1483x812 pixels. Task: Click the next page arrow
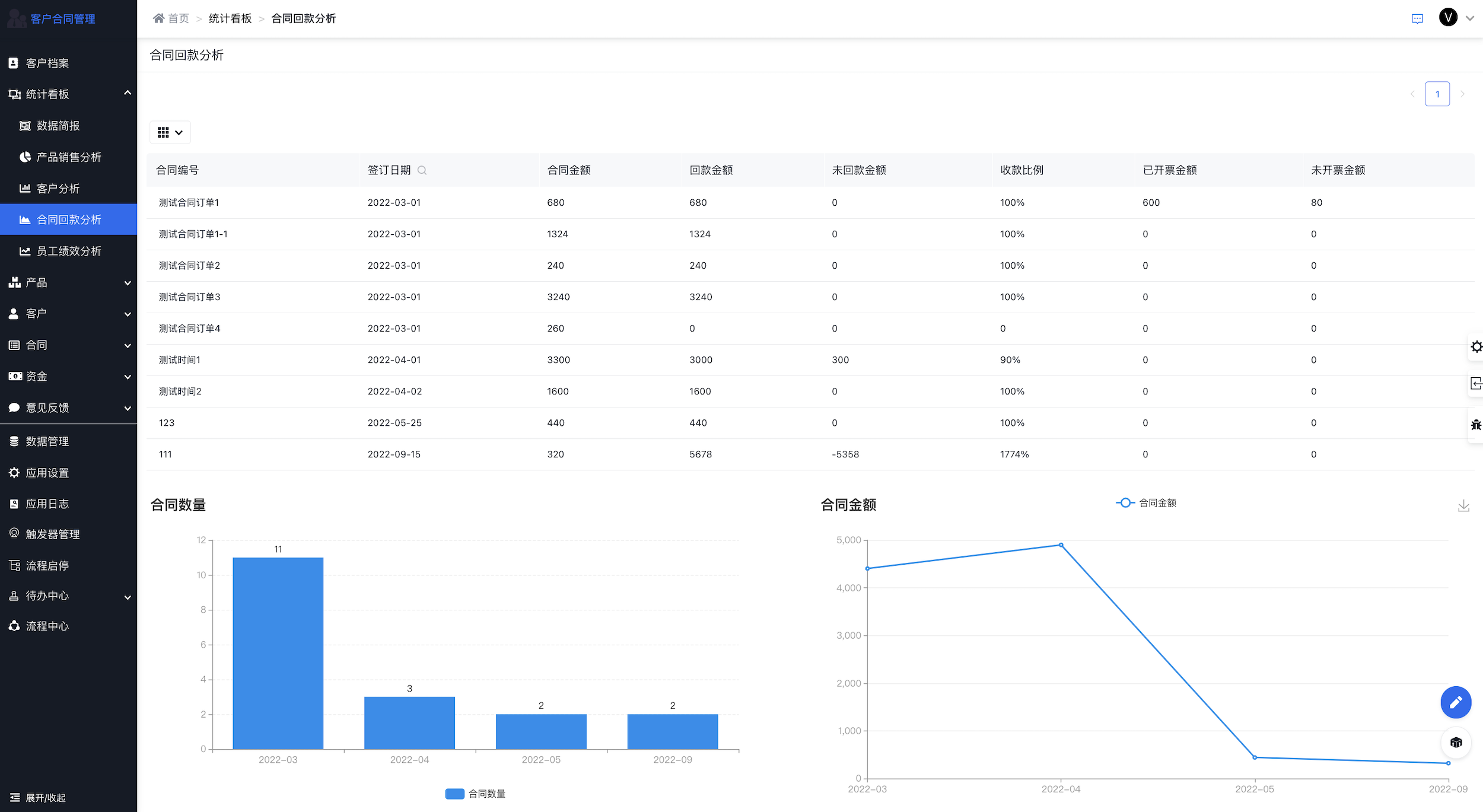coord(1462,94)
